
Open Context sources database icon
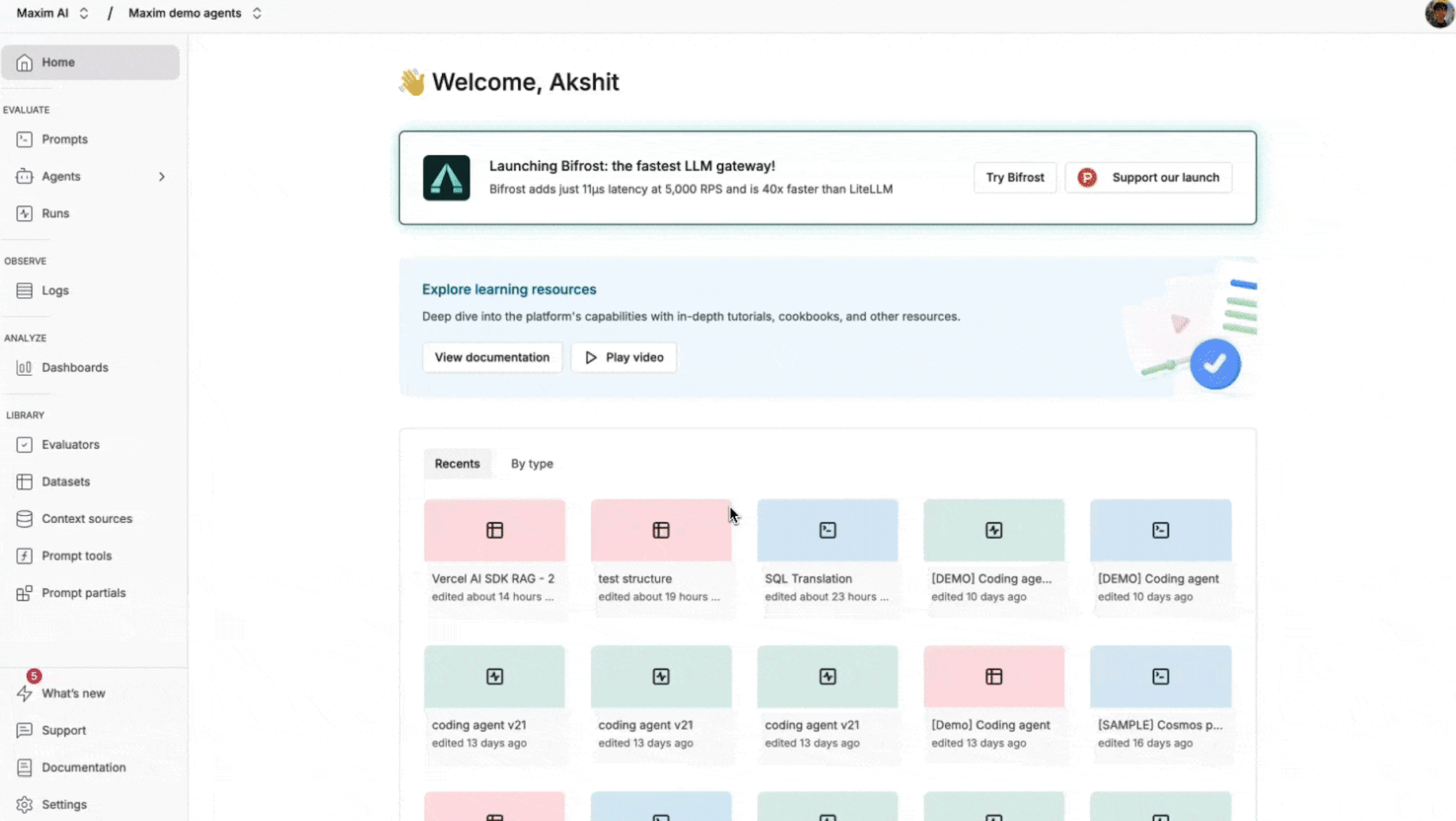(25, 519)
